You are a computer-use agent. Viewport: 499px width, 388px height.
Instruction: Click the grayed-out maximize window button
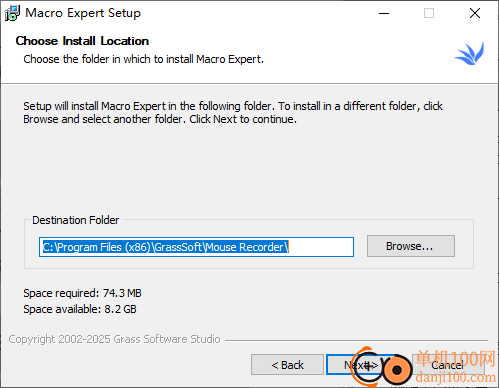[x=429, y=13]
